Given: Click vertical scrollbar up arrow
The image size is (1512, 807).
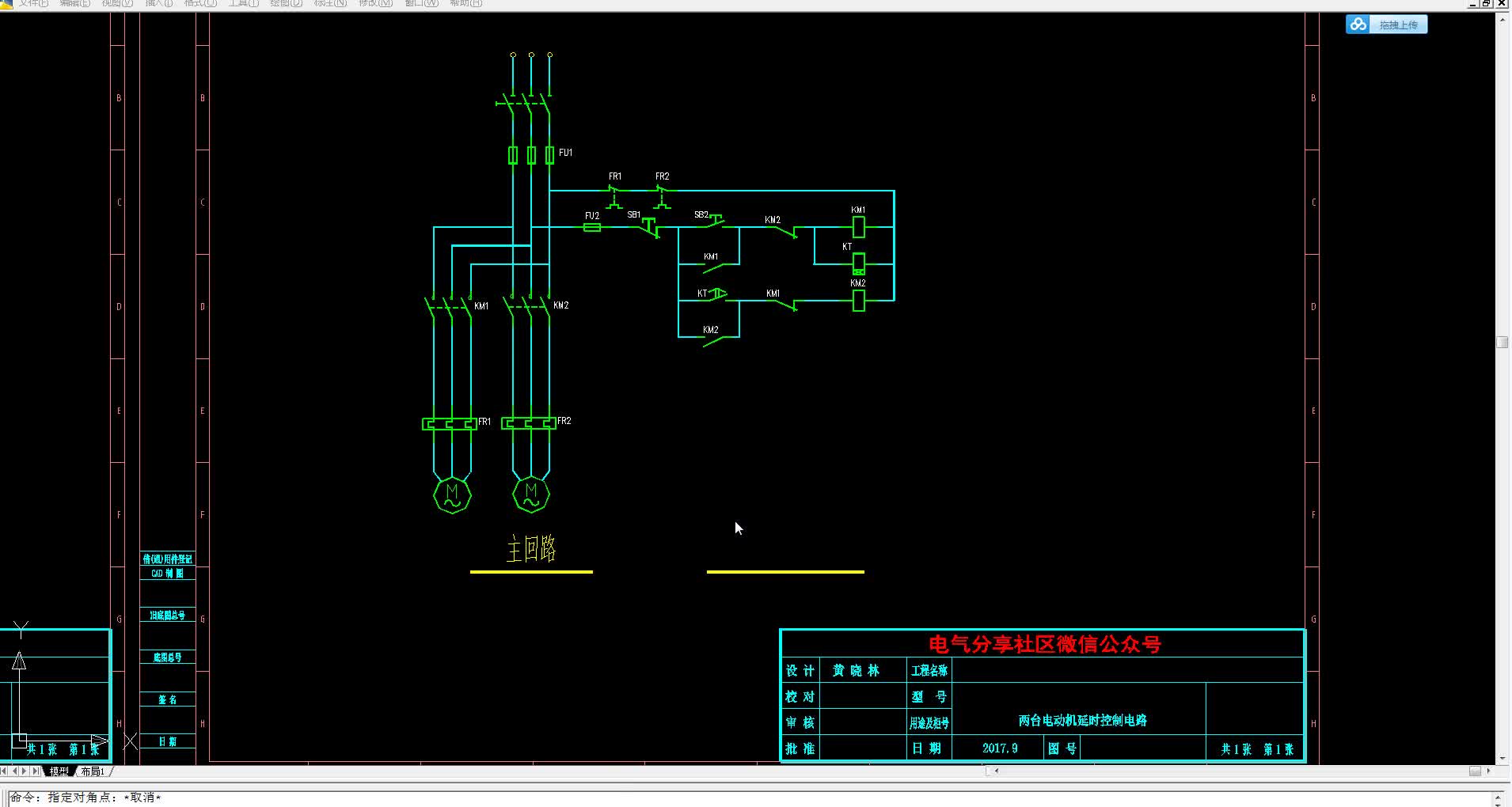Looking at the screenshot, I should click(x=1503, y=19).
